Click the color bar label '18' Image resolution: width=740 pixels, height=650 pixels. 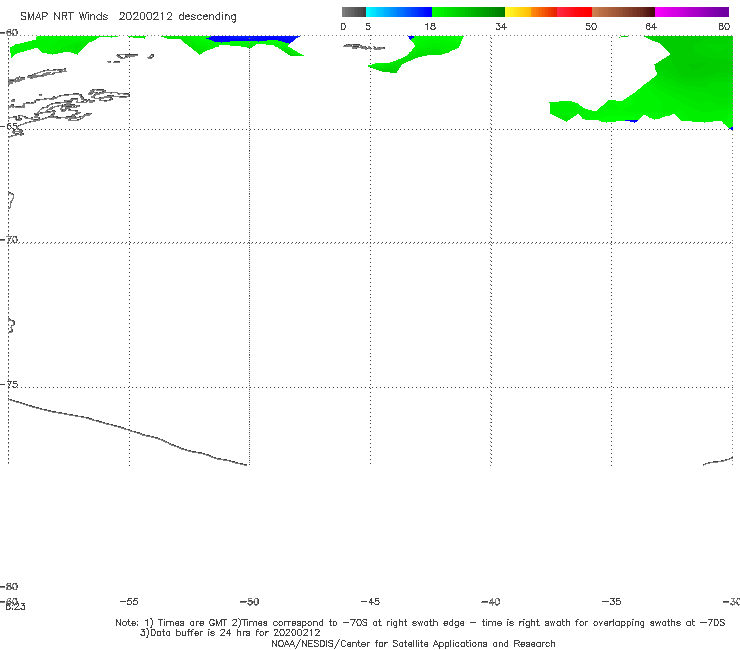(x=430, y=27)
